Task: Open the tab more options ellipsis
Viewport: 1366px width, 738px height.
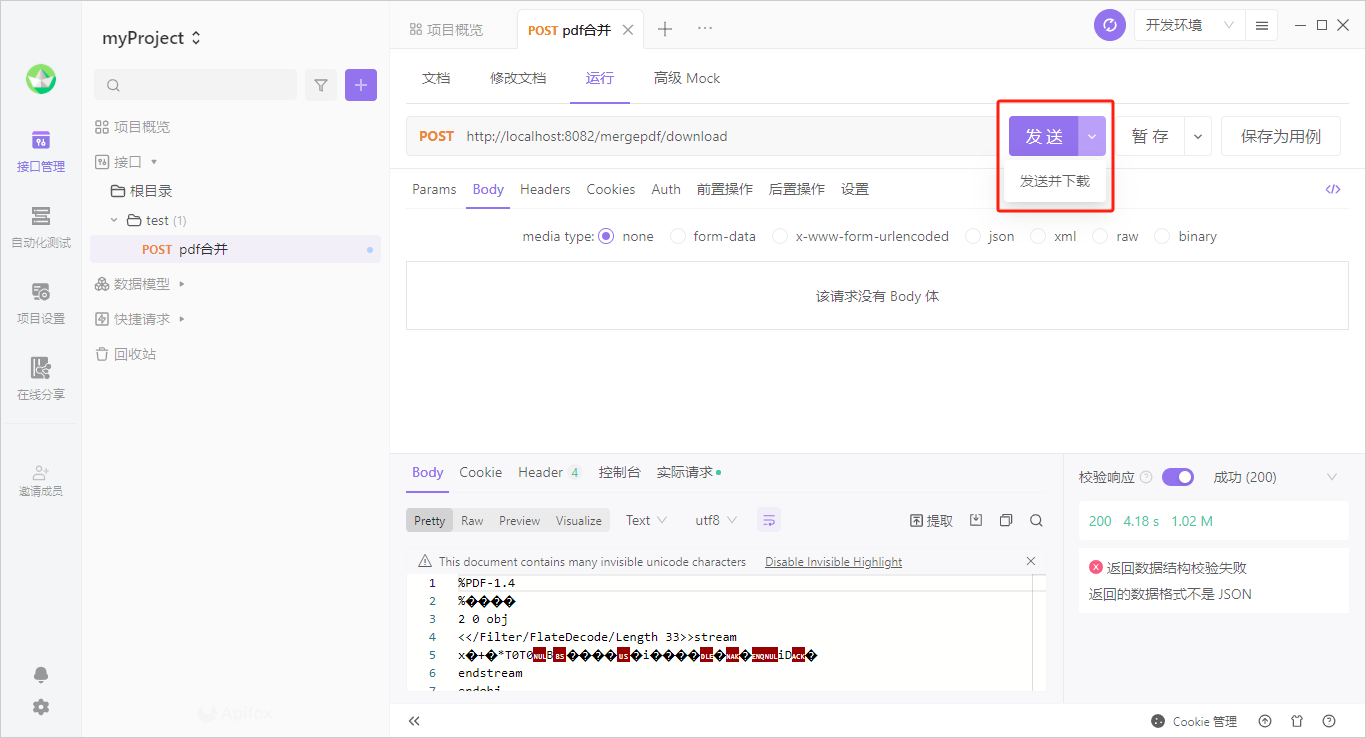Action: (x=705, y=29)
